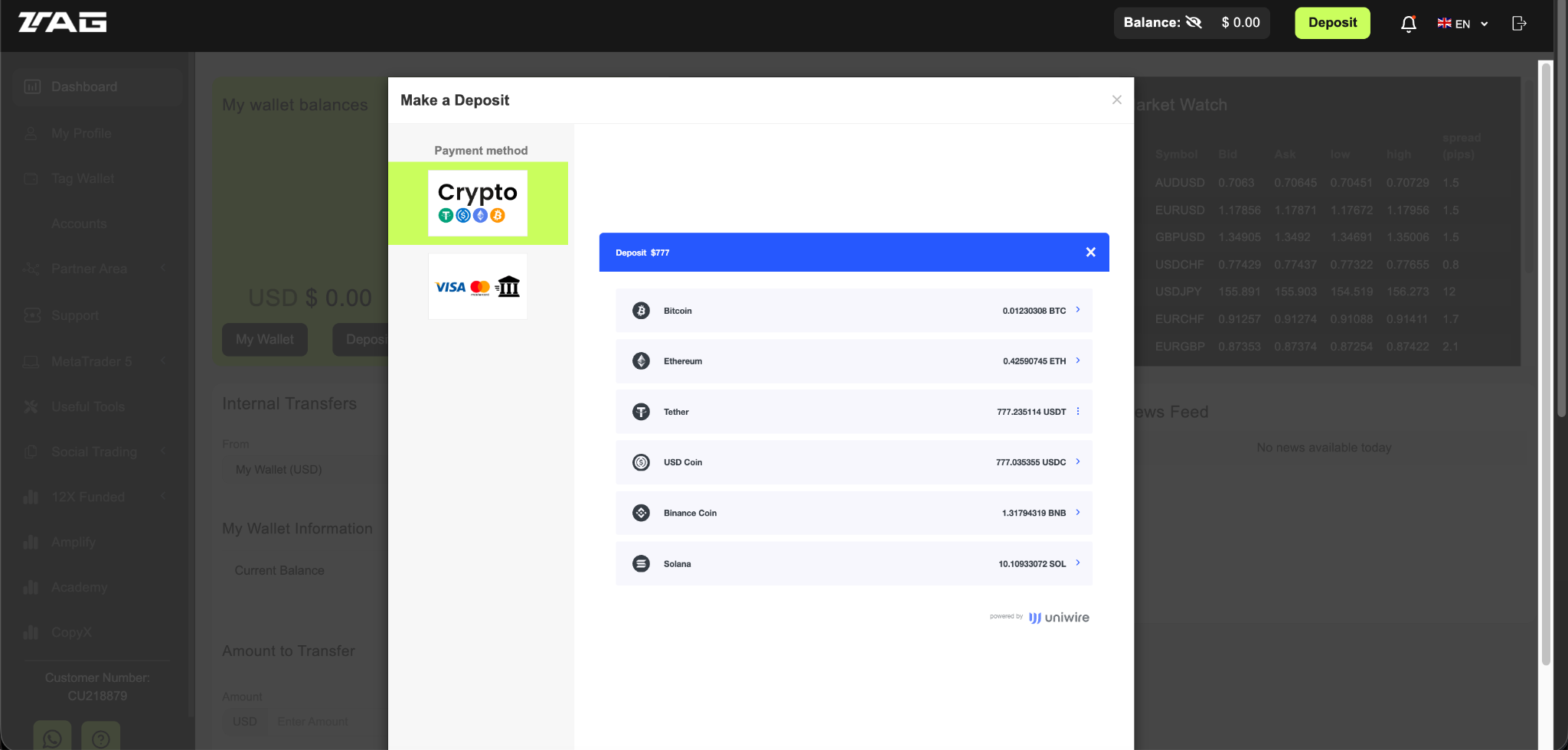Expand the Partner Area menu
The width and height of the screenshot is (1568, 750).
[x=90, y=269]
